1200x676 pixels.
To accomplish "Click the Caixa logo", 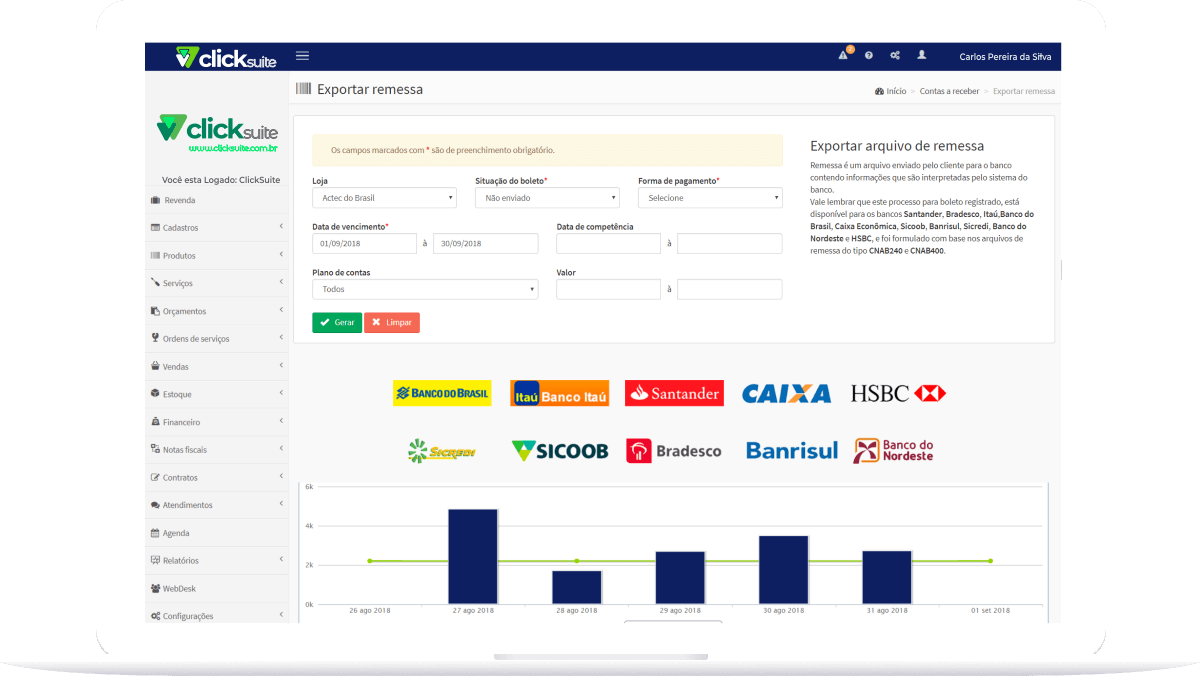I will point(786,394).
